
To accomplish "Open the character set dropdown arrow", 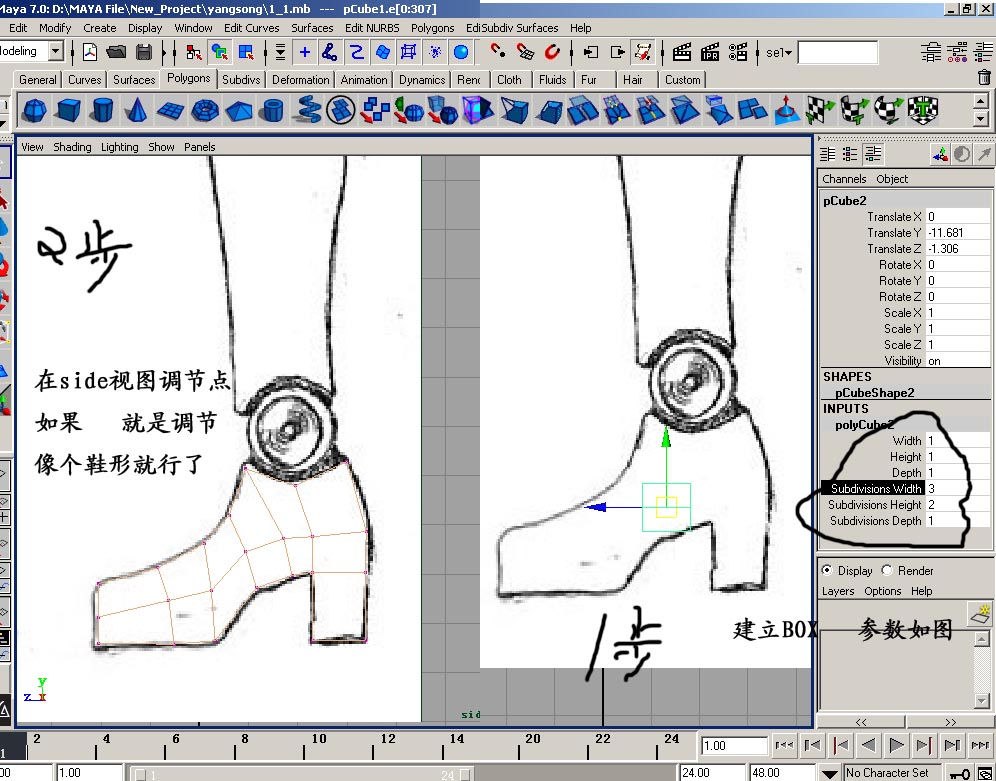I will (830, 774).
